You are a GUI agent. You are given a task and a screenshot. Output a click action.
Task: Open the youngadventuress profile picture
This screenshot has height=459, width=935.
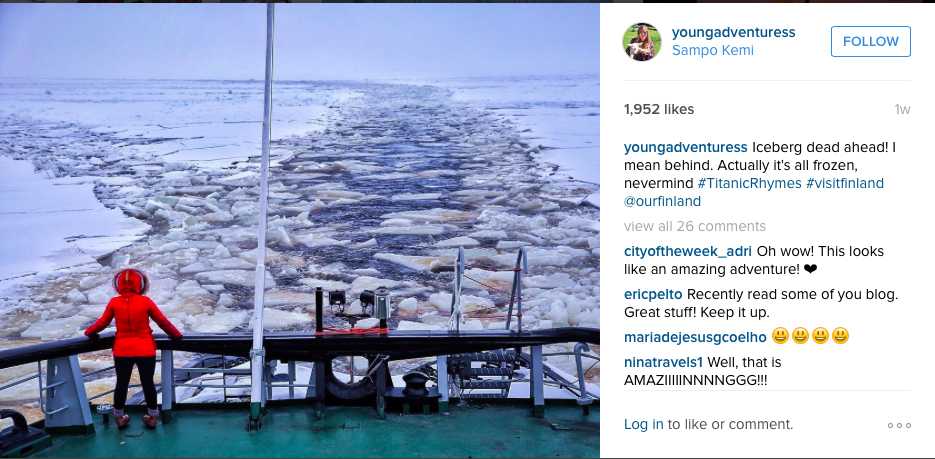(642, 42)
